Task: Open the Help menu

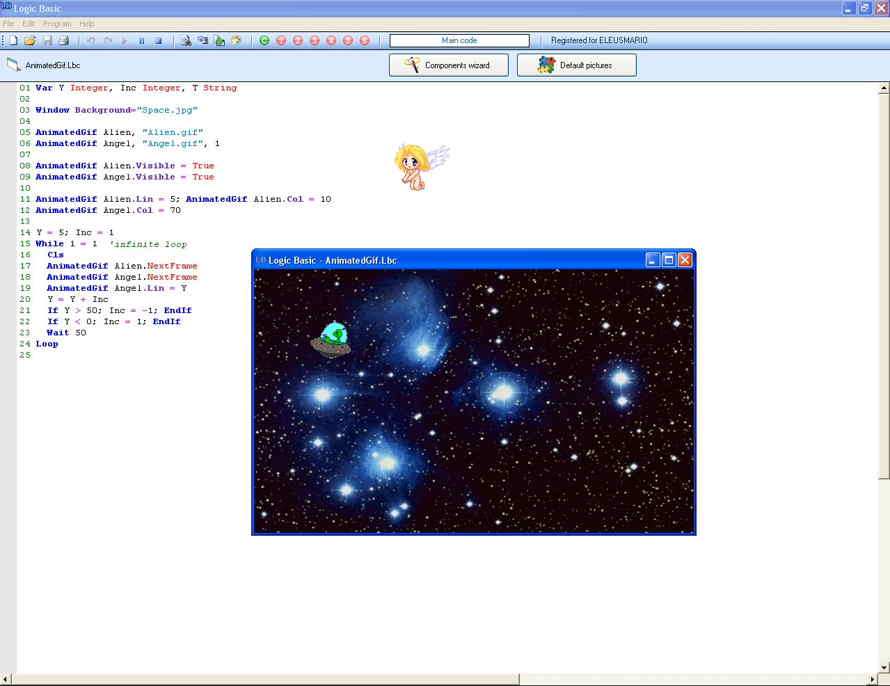Action: [87, 24]
